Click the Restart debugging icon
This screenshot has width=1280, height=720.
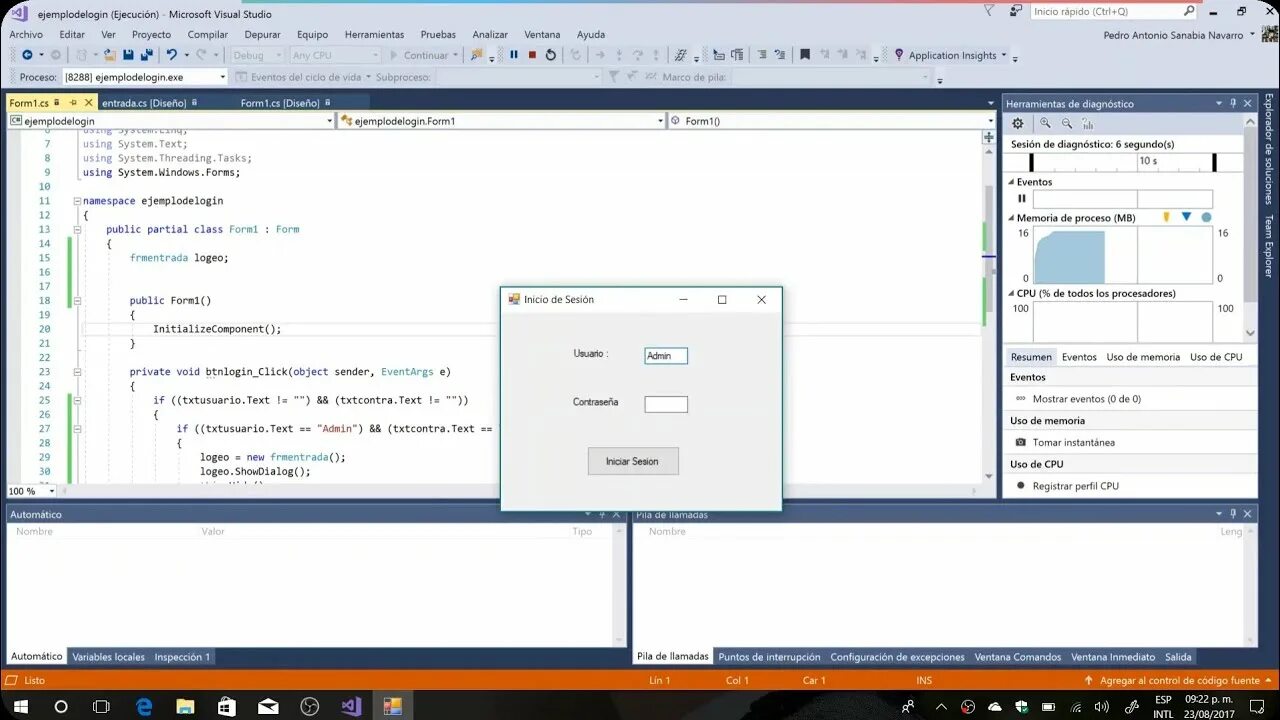(550, 55)
